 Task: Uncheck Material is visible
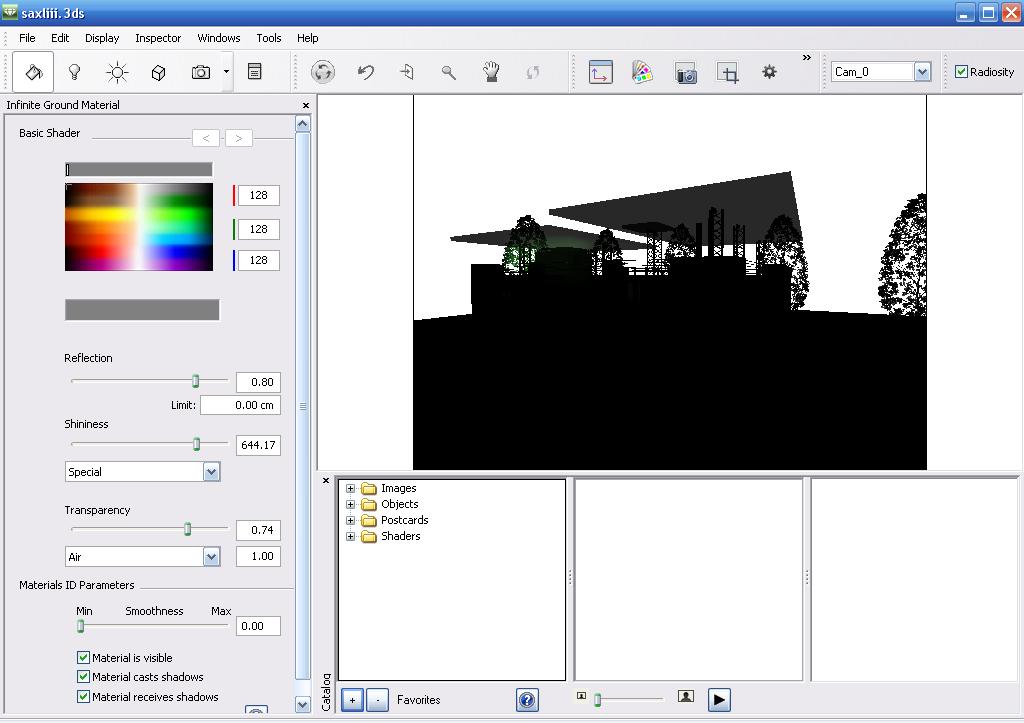click(x=84, y=658)
